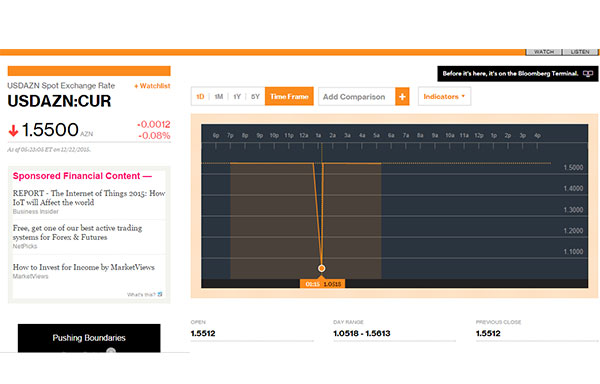This screenshot has height=384, width=600.
Task: Click the LISTEN button in the top bar
Action: (580, 52)
